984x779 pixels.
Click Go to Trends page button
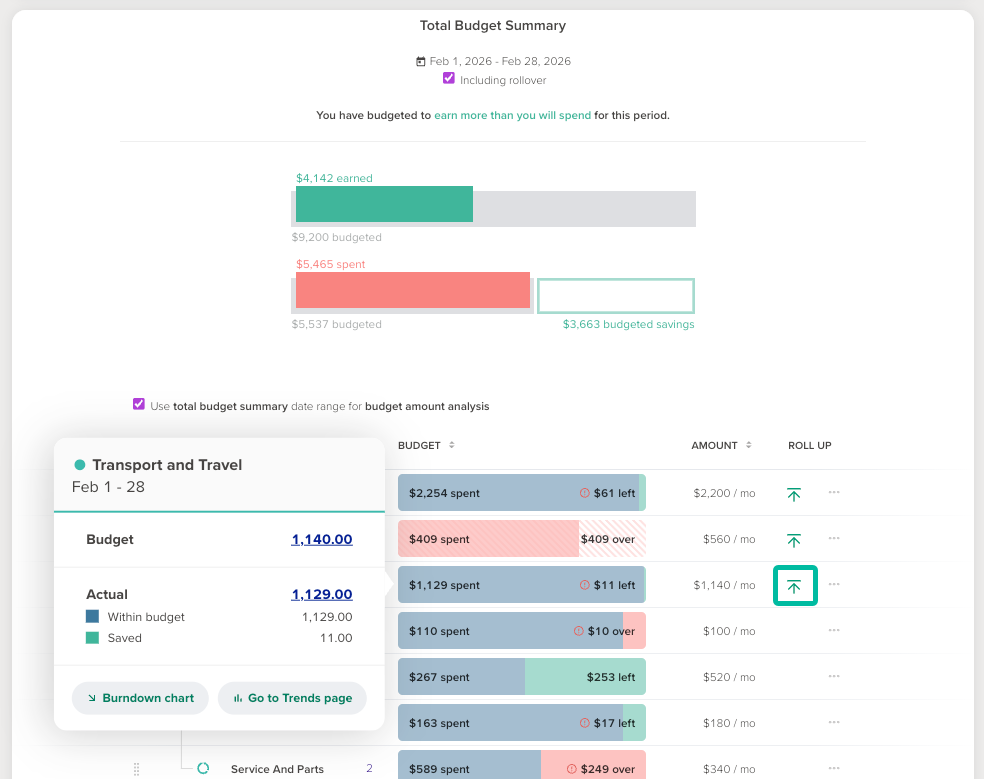click(292, 698)
